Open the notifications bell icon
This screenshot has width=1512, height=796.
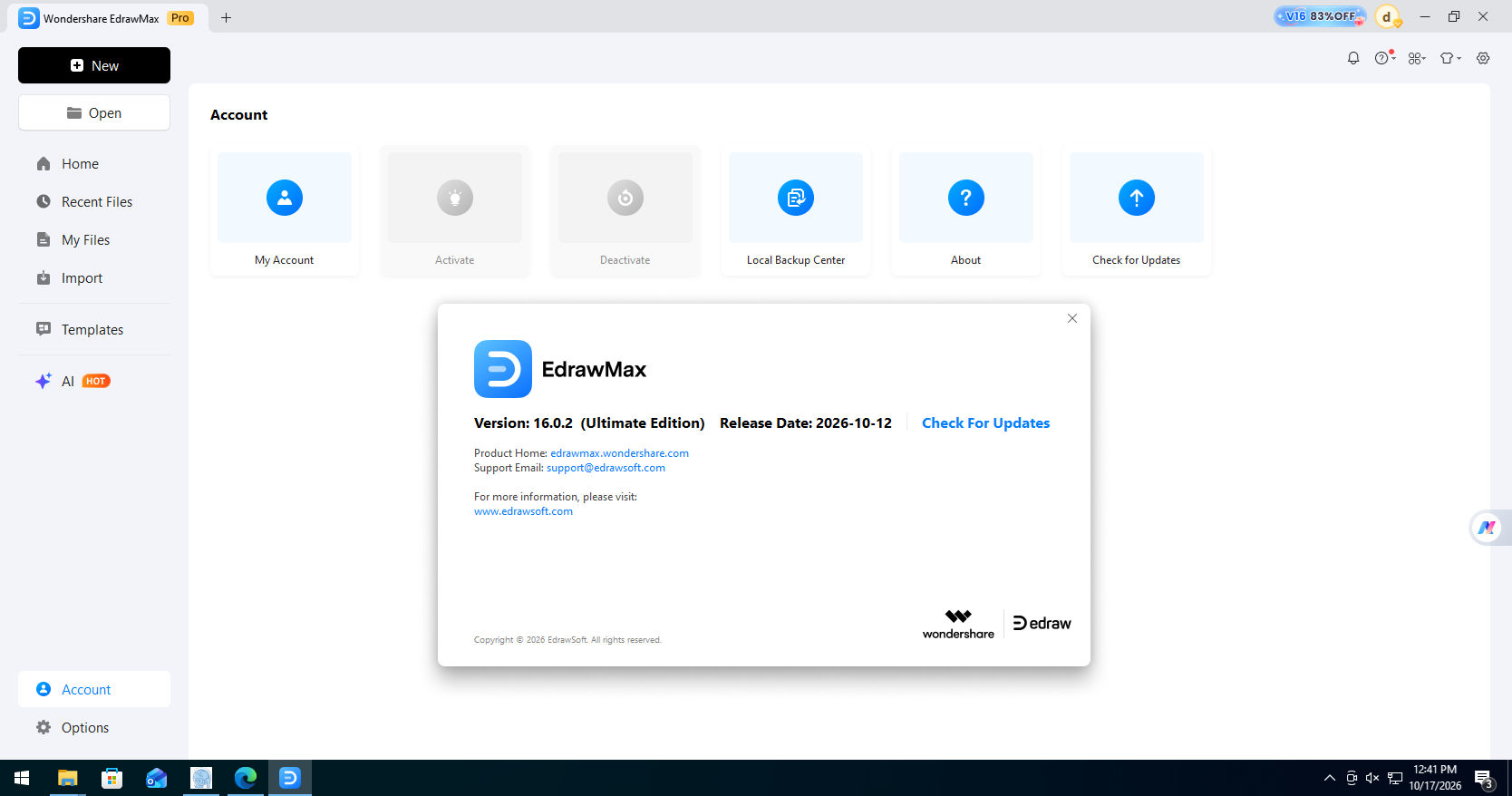1353,58
